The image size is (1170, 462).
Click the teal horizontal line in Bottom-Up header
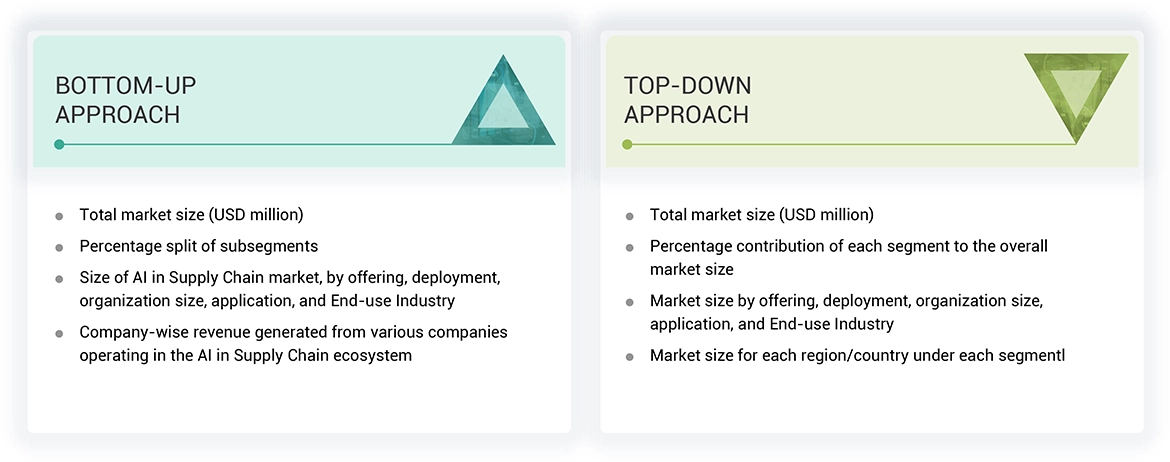pyautogui.click(x=250, y=144)
